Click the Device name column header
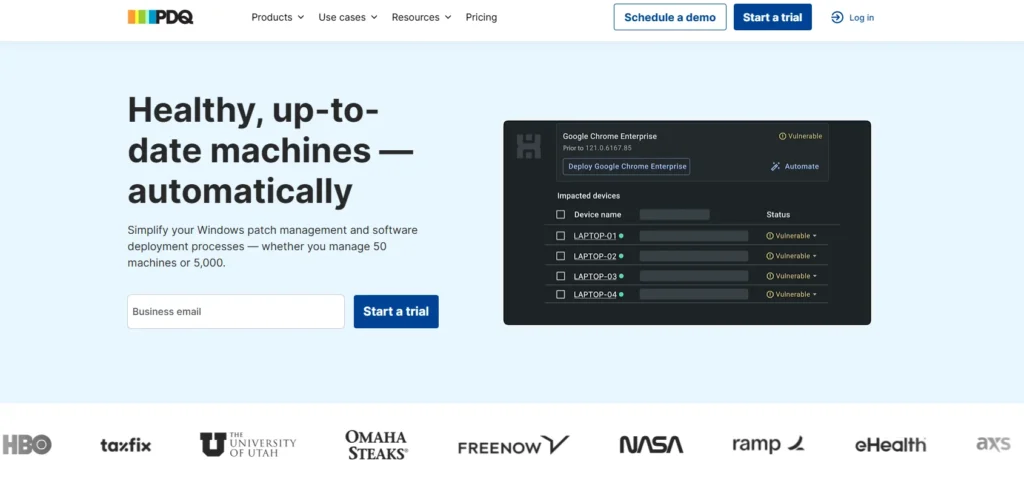 click(x=598, y=214)
